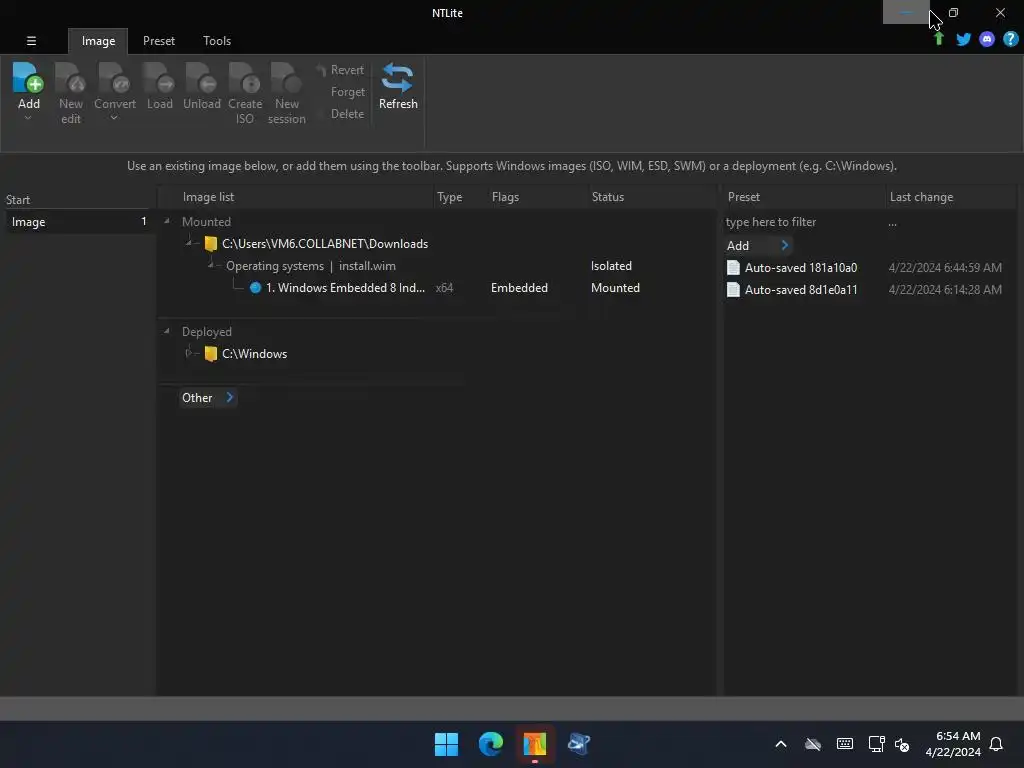Click the muted volume tray icon
Screen dimensions: 1024x768
click(902, 744)
